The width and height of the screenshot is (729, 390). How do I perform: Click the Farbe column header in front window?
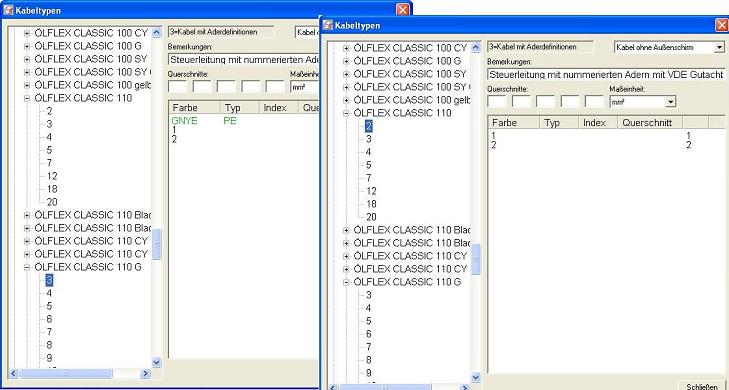tap(513, 123)
